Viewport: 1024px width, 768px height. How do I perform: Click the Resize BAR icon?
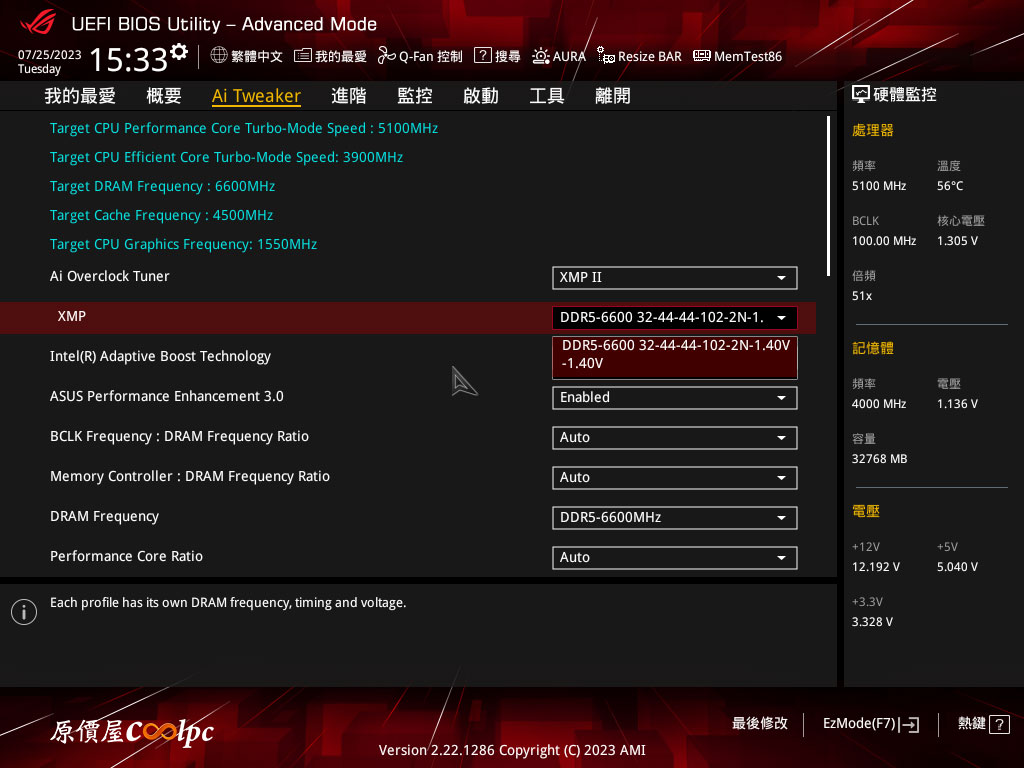(x=605, y=56)
